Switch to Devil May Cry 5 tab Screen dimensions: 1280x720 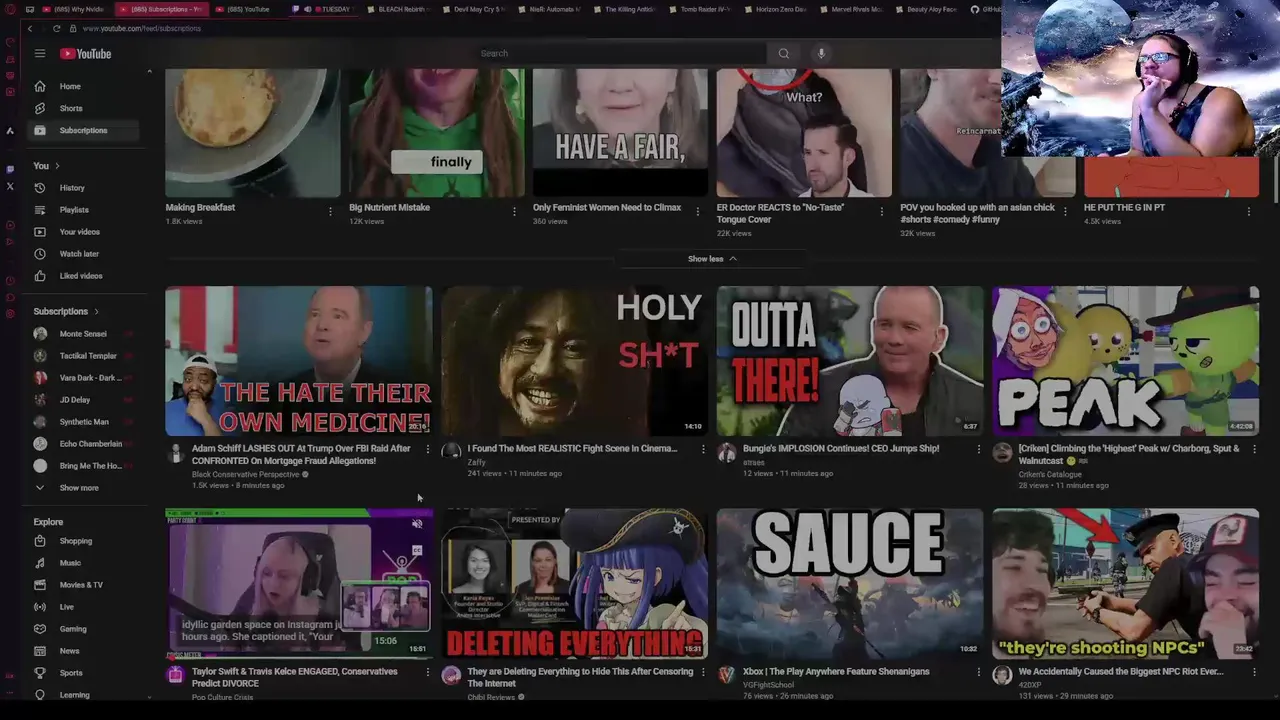pyautogui.click(x=473, y=9)
